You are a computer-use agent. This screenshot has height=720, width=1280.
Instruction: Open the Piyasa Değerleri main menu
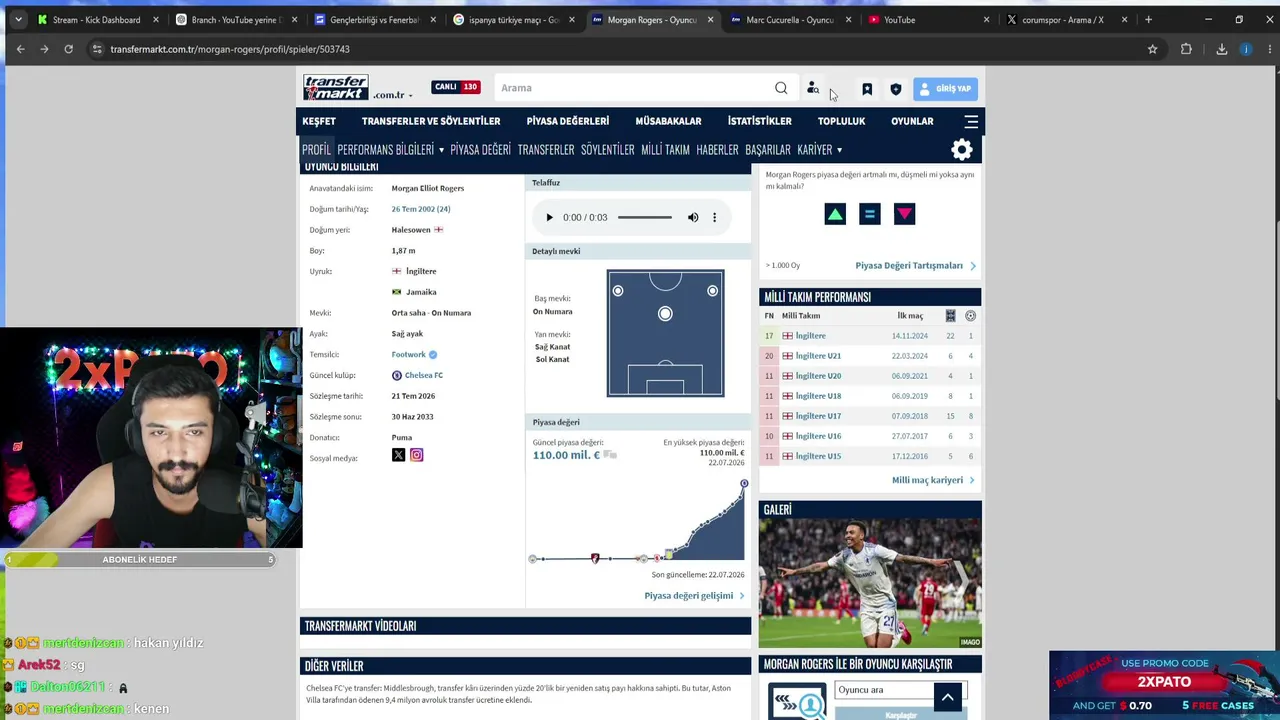click(x=568, y=121)
